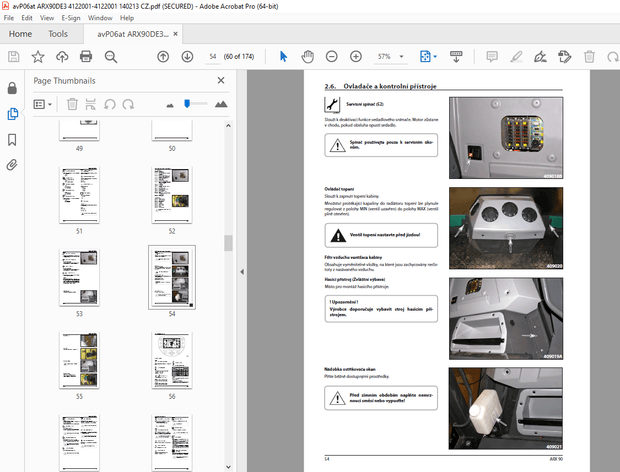
Task: Rotate pages counterclockwise in thumbnails panel
Action: tap(110, 104)
